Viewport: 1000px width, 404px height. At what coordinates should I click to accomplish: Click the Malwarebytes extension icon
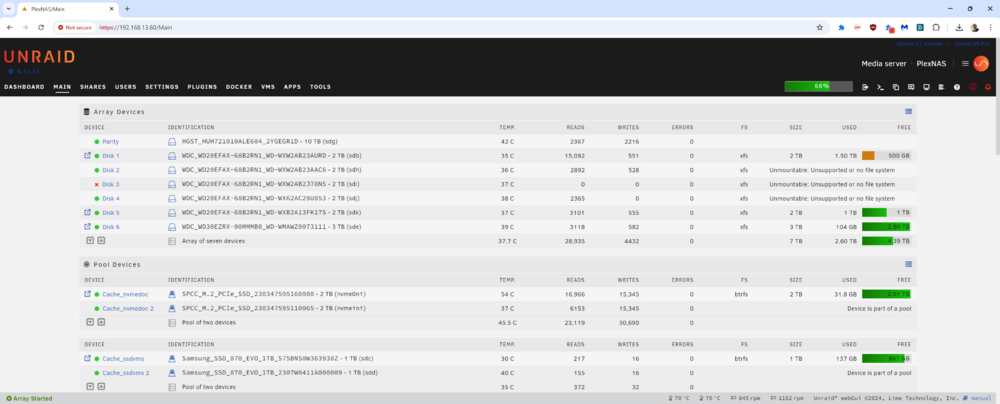[904, 27]
